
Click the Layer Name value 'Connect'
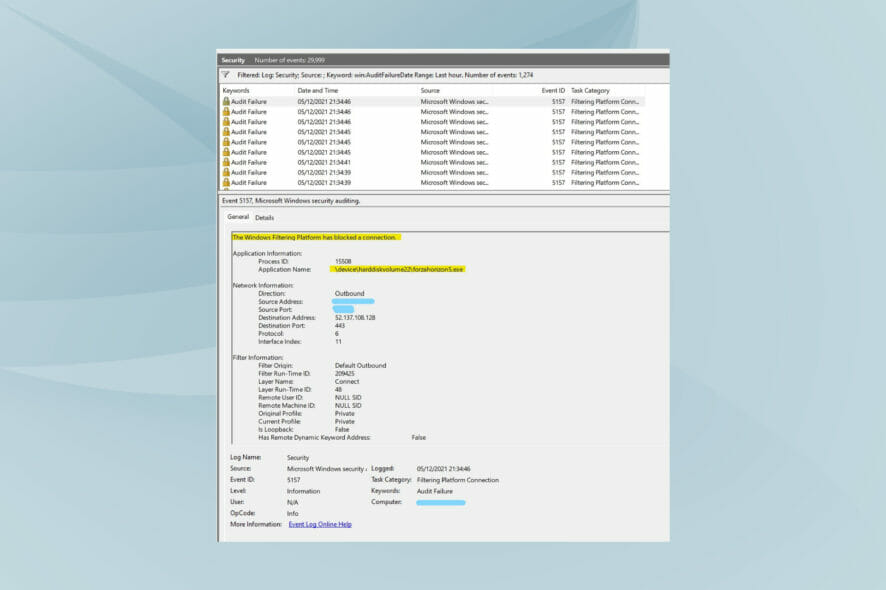[x=347, y=381]
